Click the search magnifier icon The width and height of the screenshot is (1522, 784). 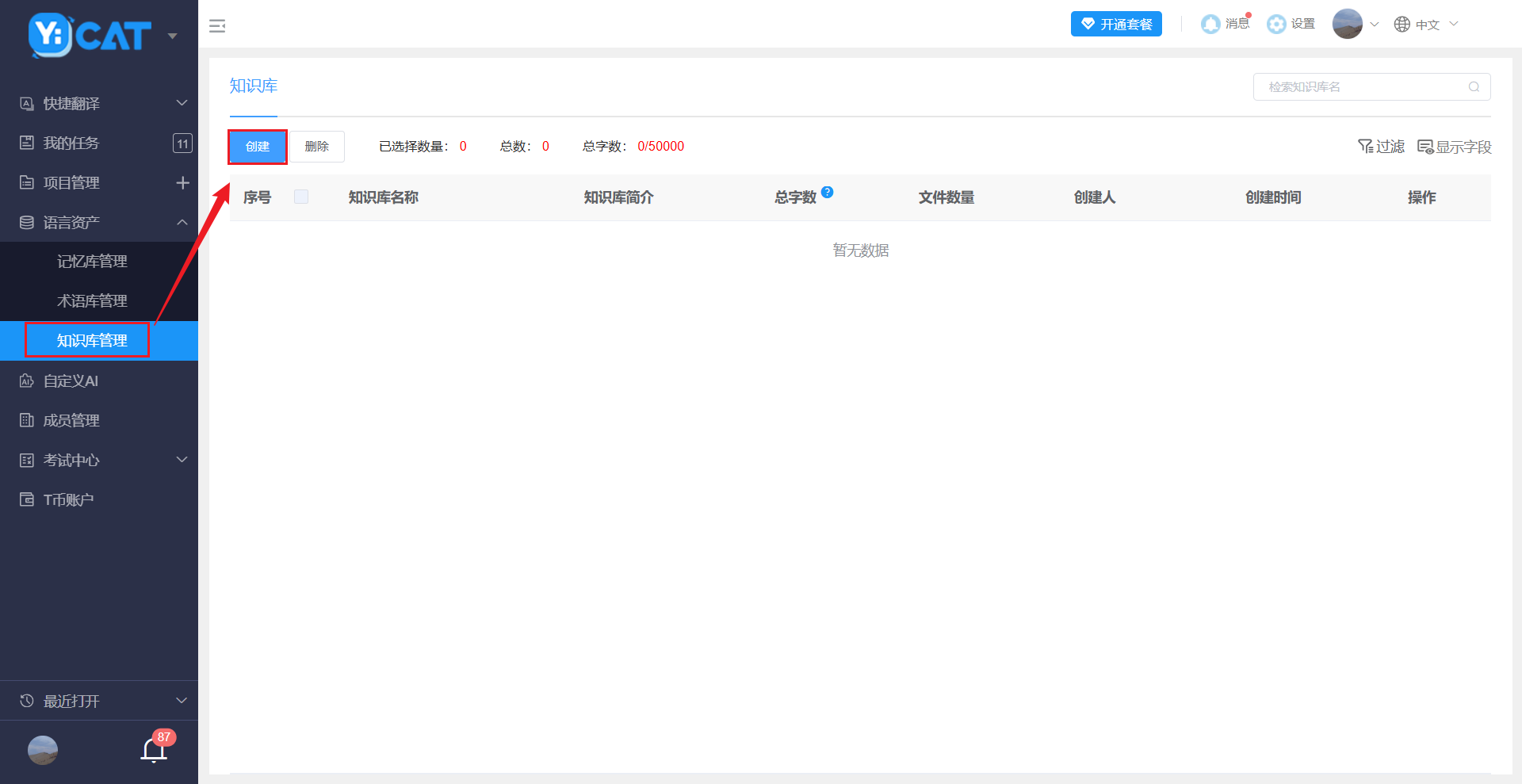point(1474,87)
